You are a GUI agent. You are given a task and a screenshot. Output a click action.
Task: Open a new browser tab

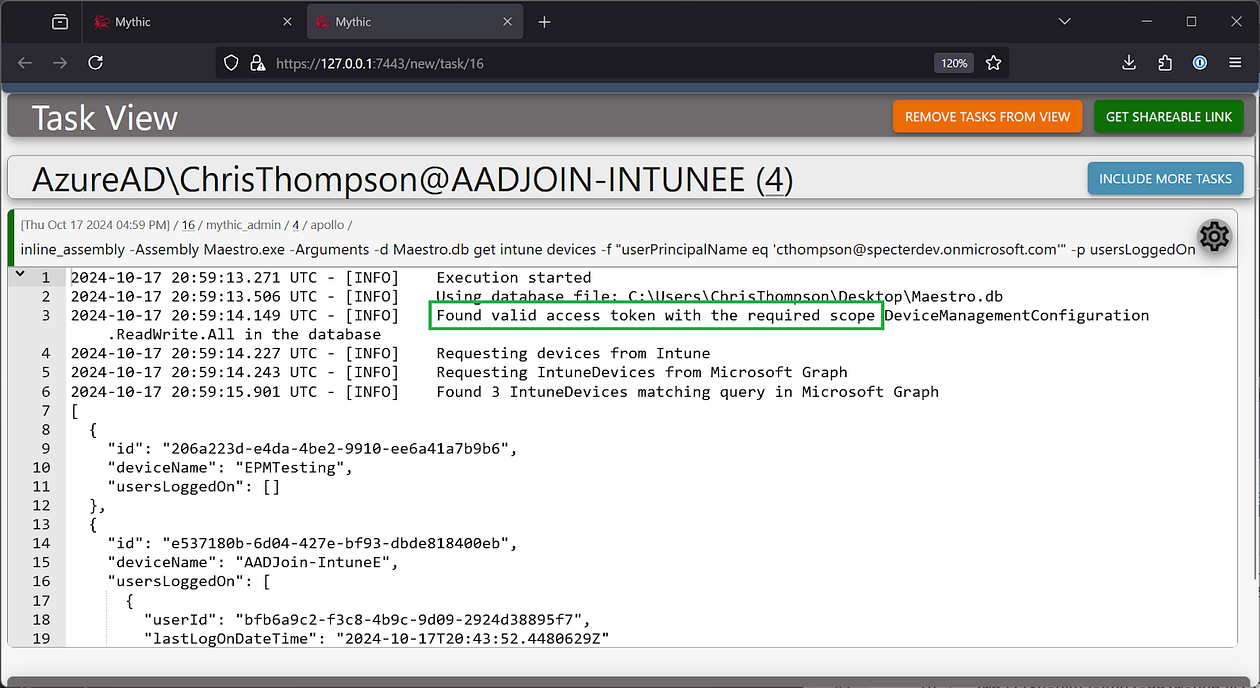tap(544, 22)
